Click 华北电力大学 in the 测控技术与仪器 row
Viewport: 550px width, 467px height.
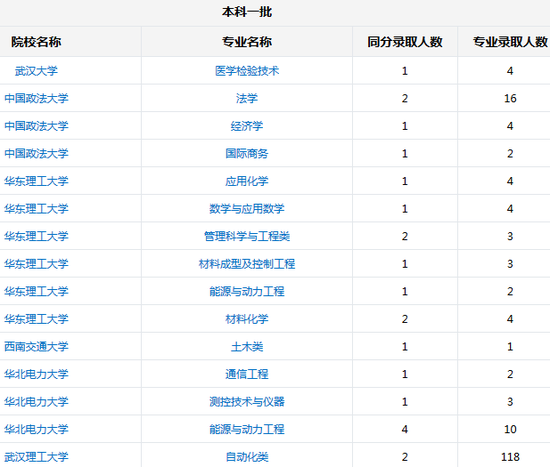click(36, 402)
